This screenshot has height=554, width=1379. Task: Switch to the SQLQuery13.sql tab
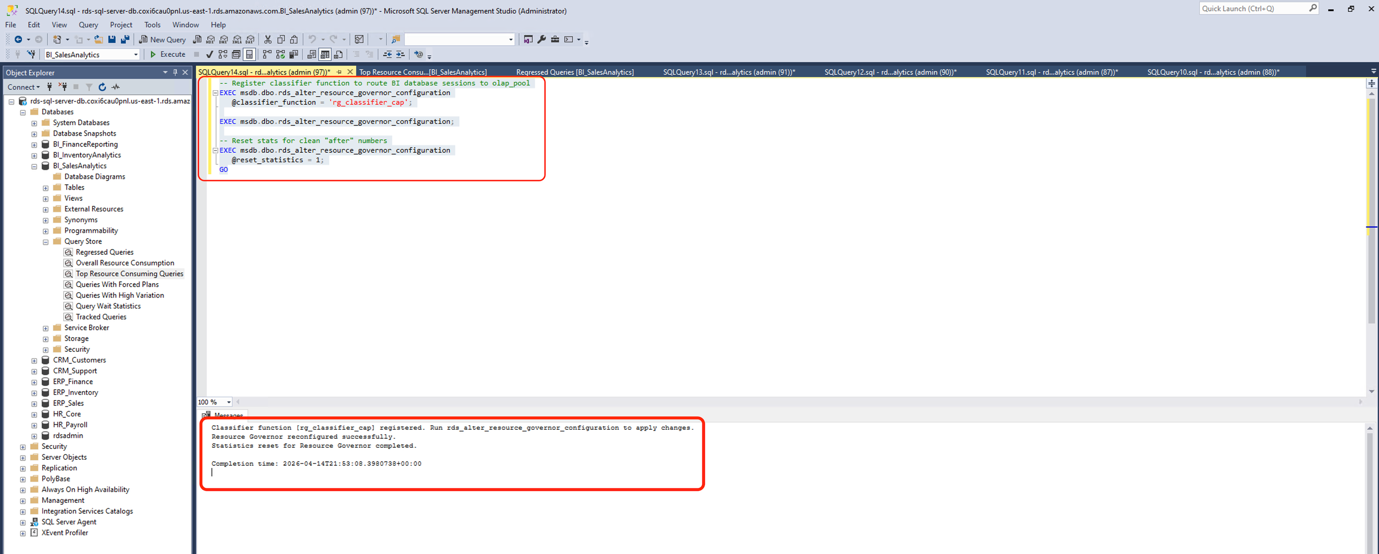pos(729,72)
